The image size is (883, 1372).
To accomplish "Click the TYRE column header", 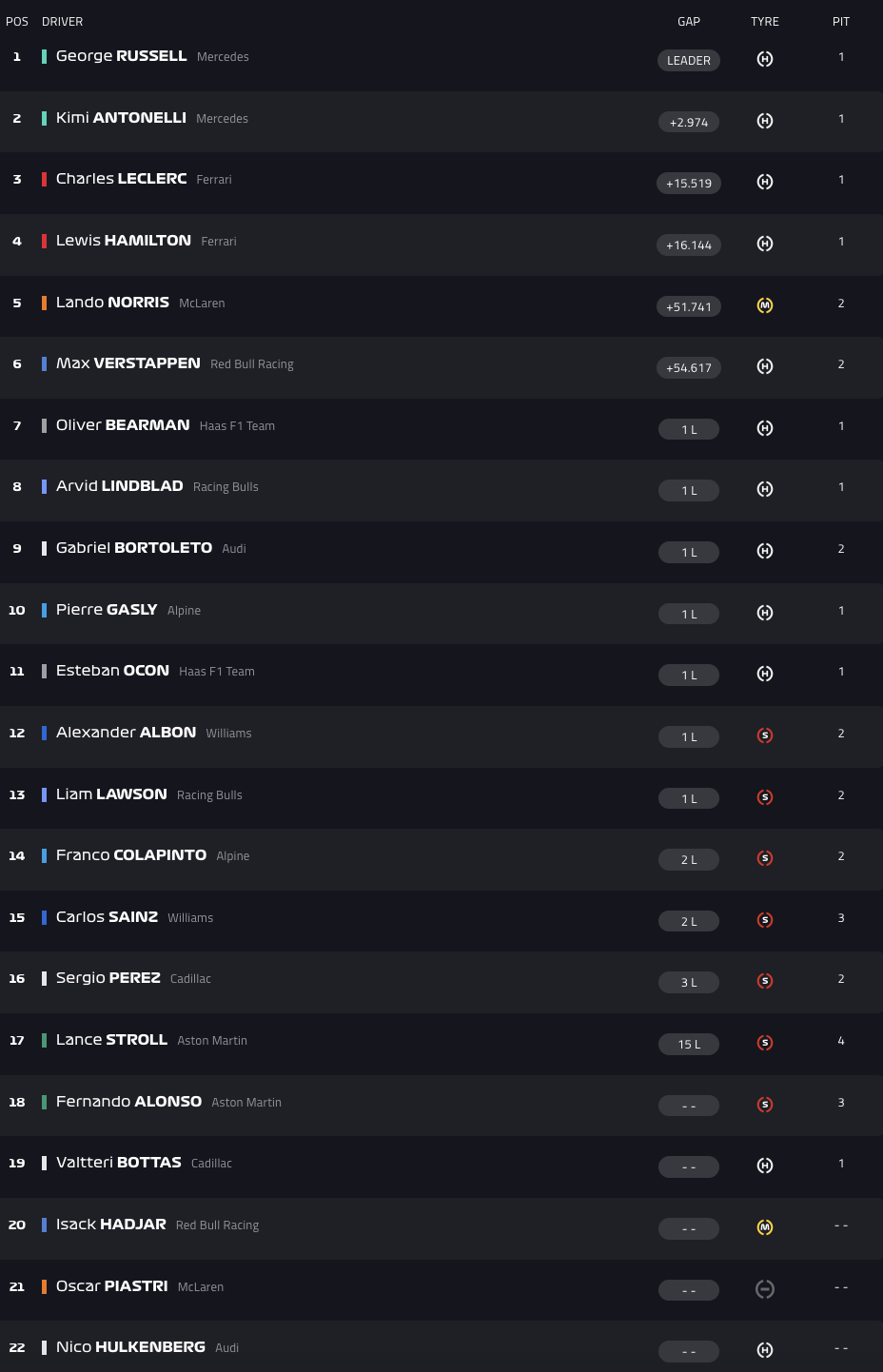I will pyautogui.click(x=765, y=21).
